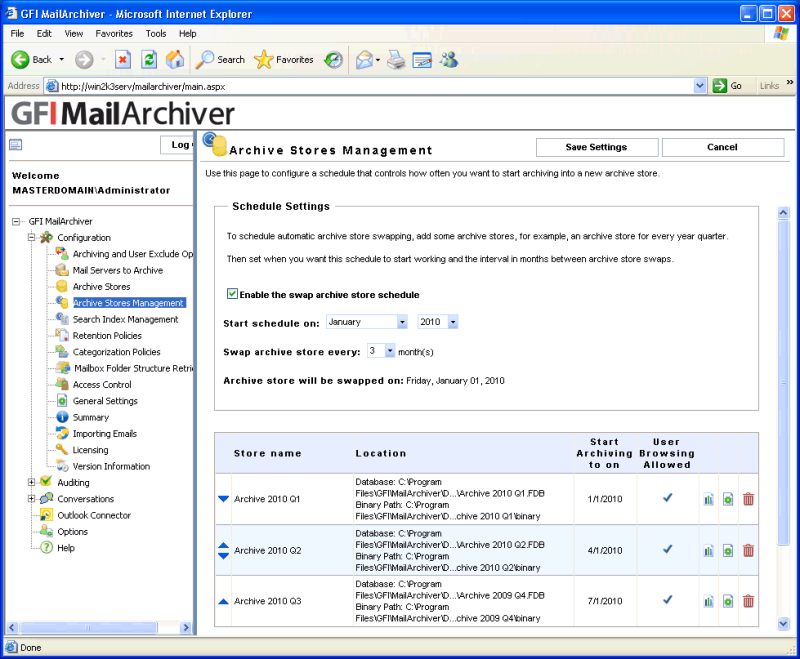The image size is (800, 659).
Task: Delete the Archive 2010 Q1 store
Action: [748, 499]
